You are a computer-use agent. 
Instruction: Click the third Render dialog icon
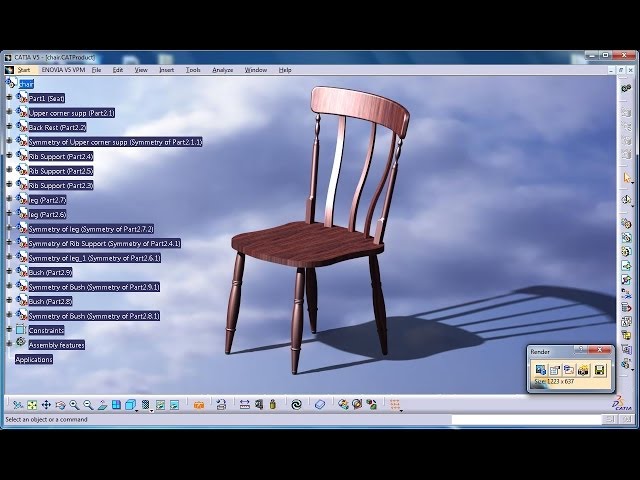pos(569,370)
